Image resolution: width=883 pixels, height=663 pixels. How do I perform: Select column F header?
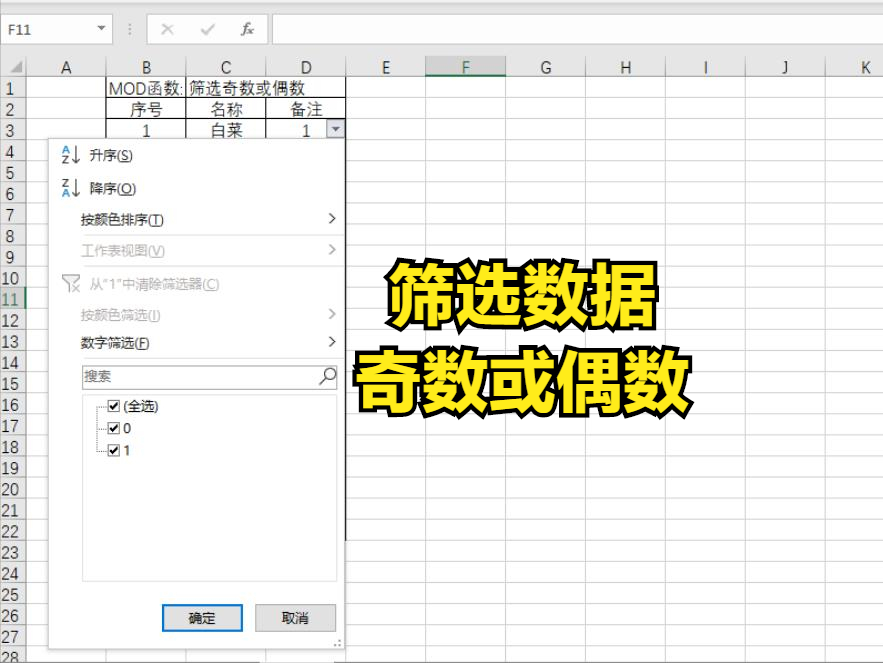coord(466,67)
